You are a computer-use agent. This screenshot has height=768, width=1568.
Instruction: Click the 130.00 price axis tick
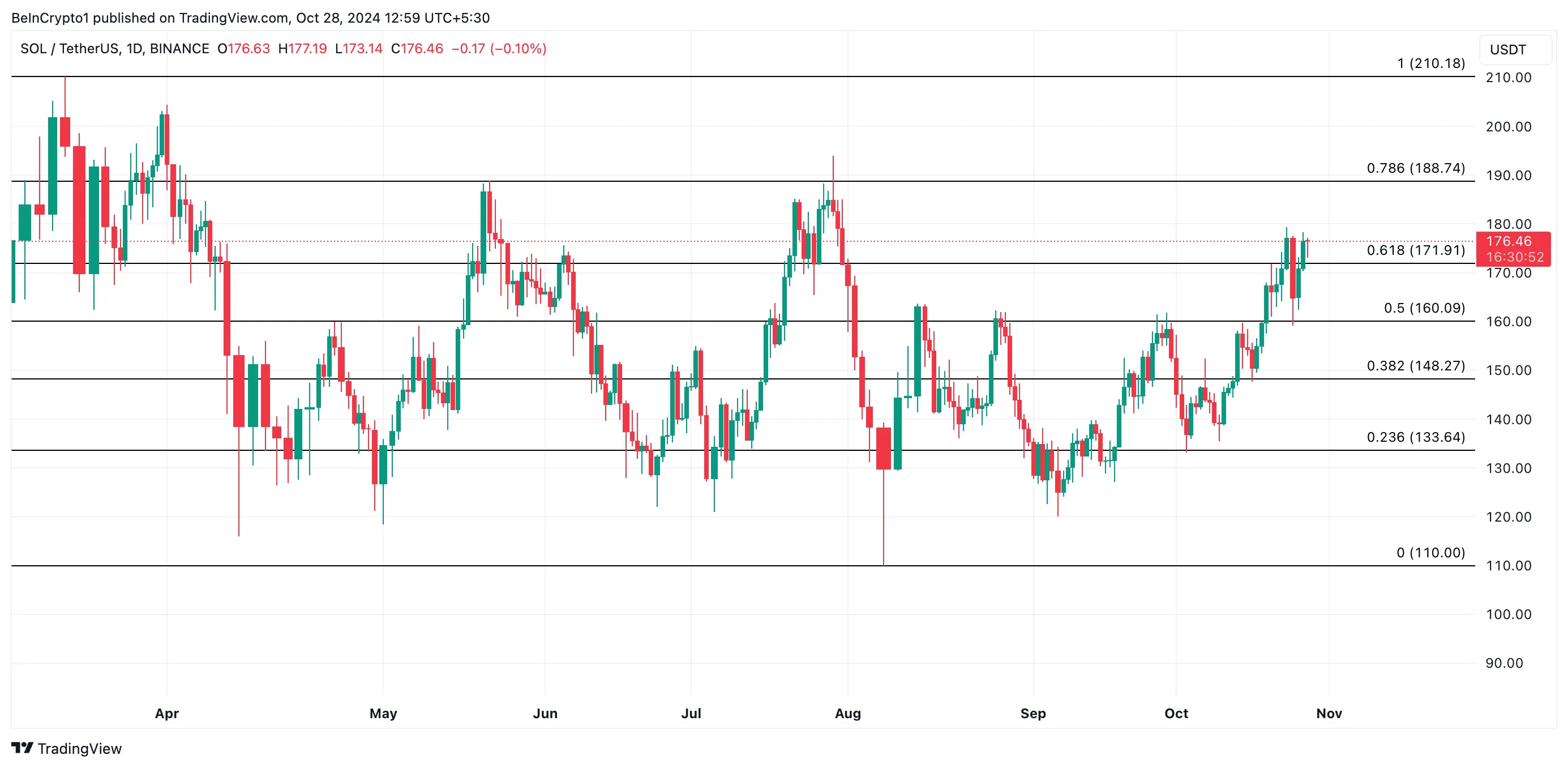click(x=1509, y=468)
